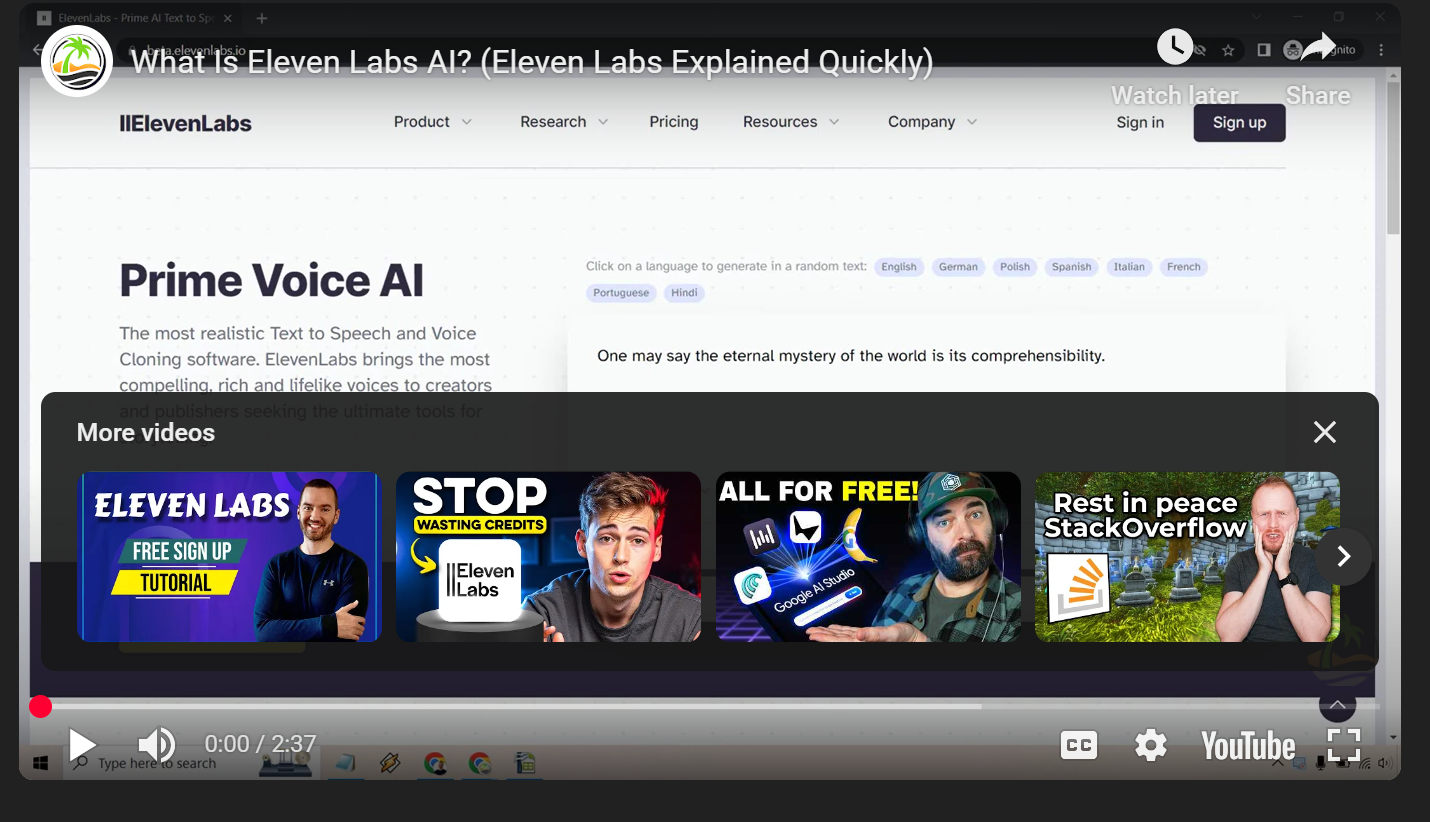1430x822 pixels.
Task: Click the Watch later clock icon
Action: click(x=1175, y=46)
